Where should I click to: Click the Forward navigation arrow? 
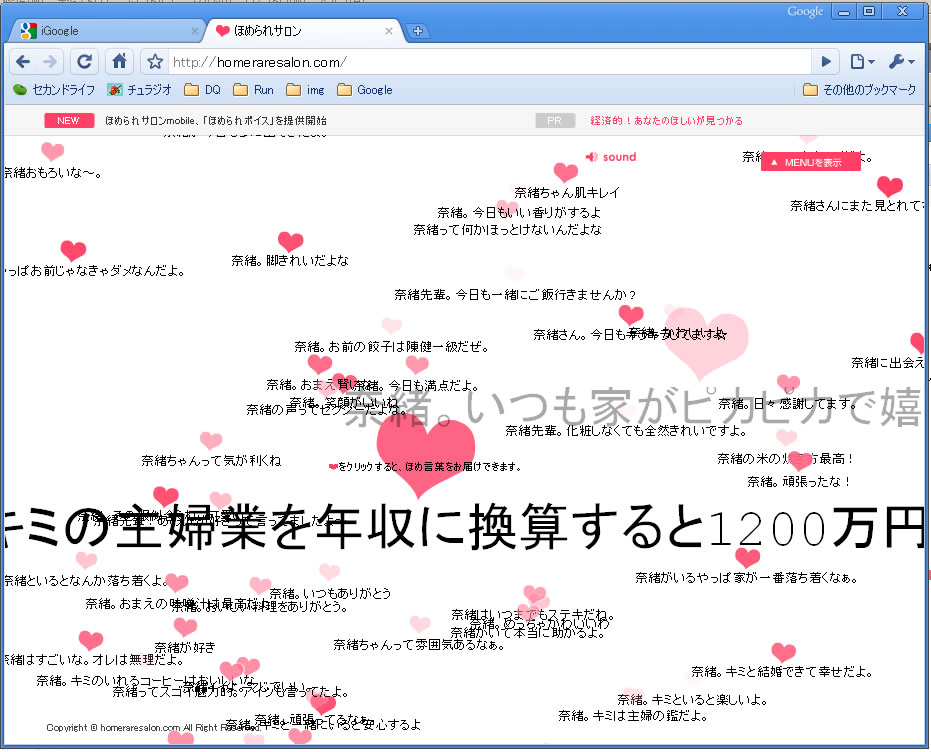pos(51,62)
